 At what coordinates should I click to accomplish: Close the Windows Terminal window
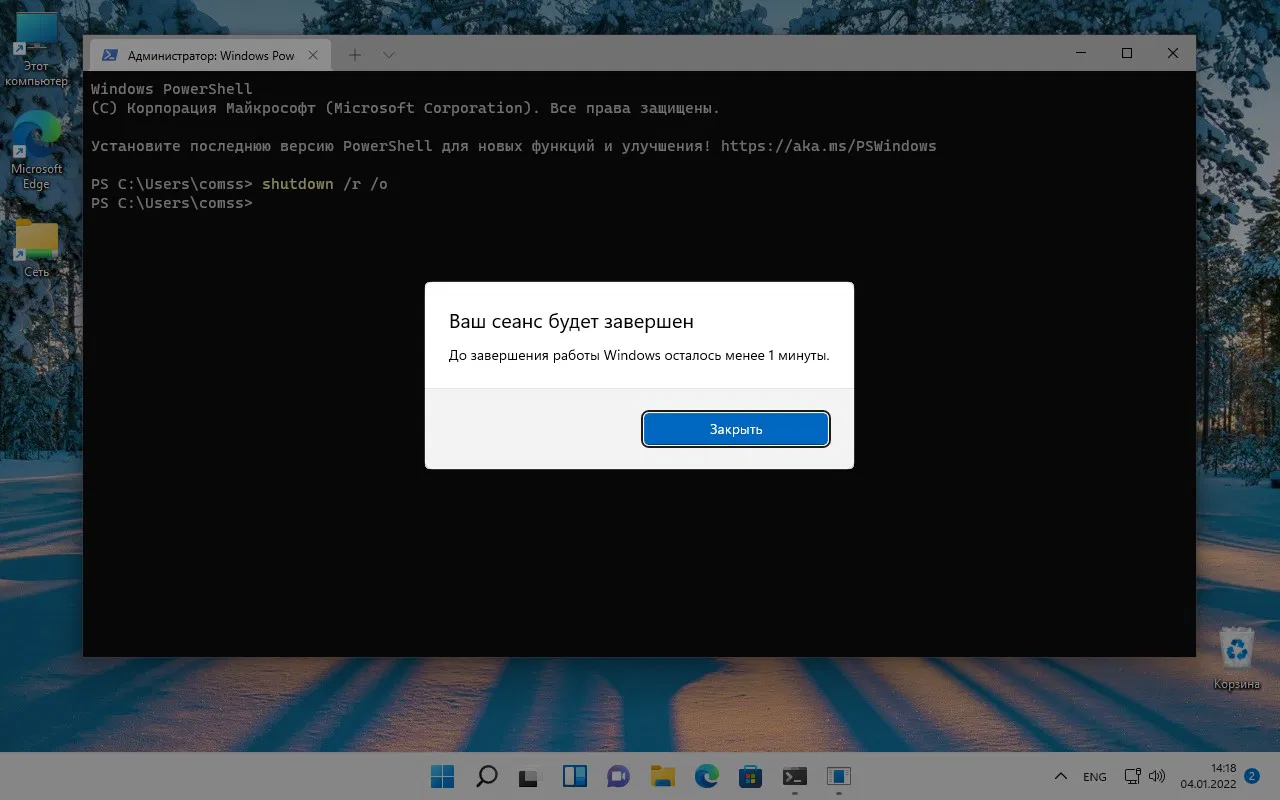(x=1173, y=53)
